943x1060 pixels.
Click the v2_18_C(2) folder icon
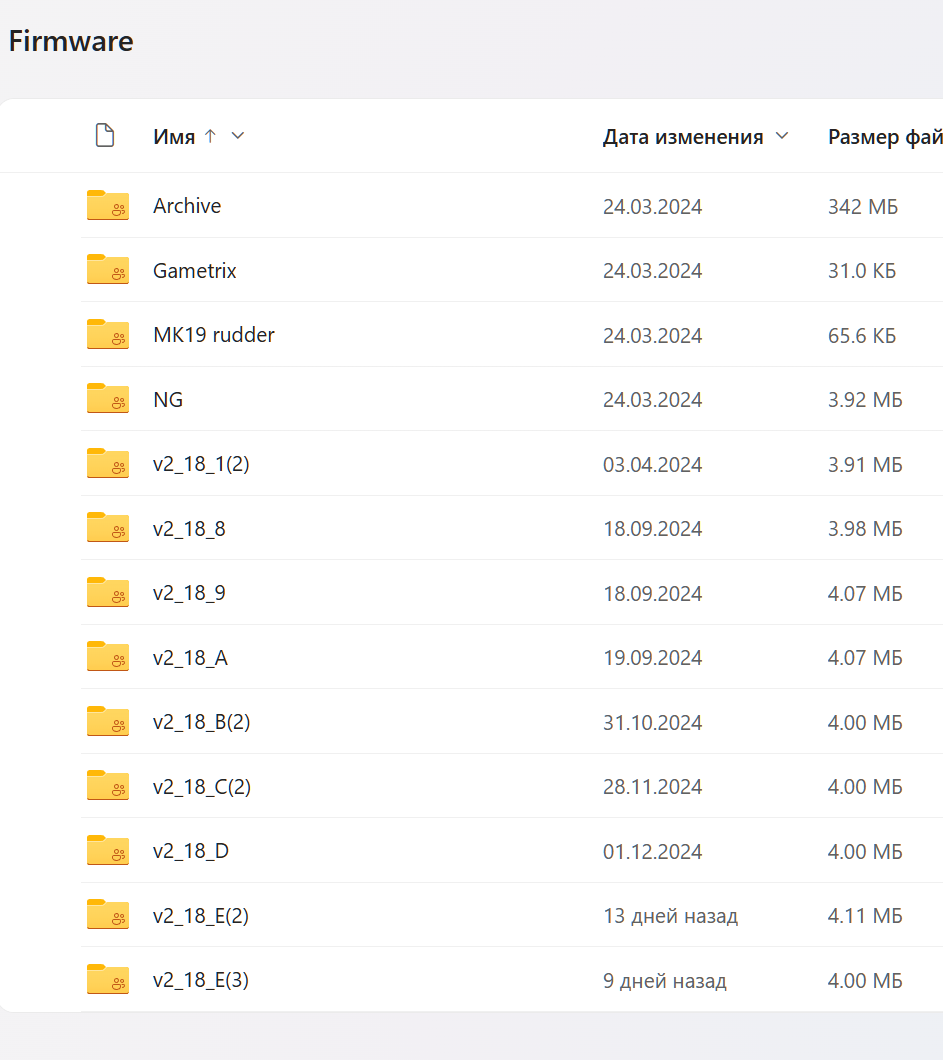[x=107, y=786]
